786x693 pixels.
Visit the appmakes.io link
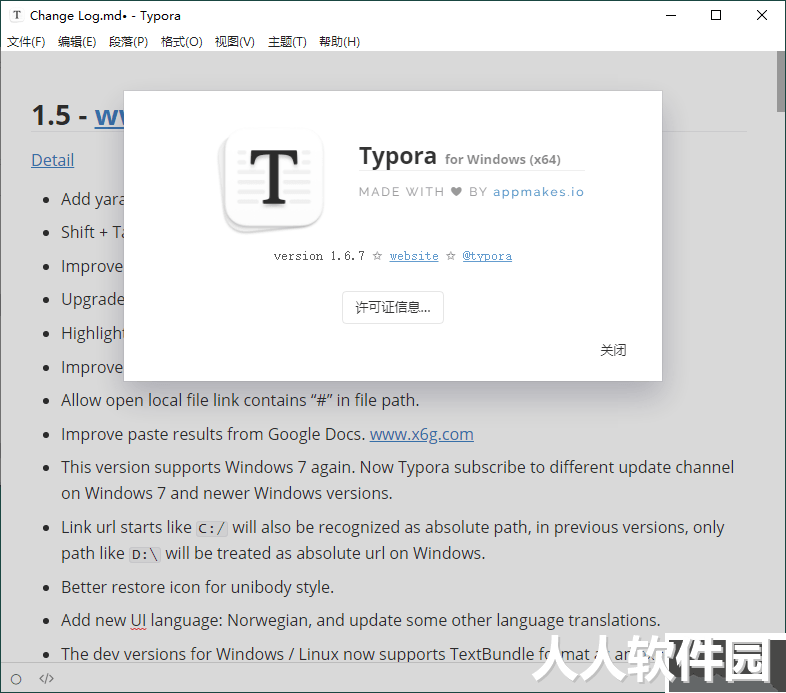[538, 192]
